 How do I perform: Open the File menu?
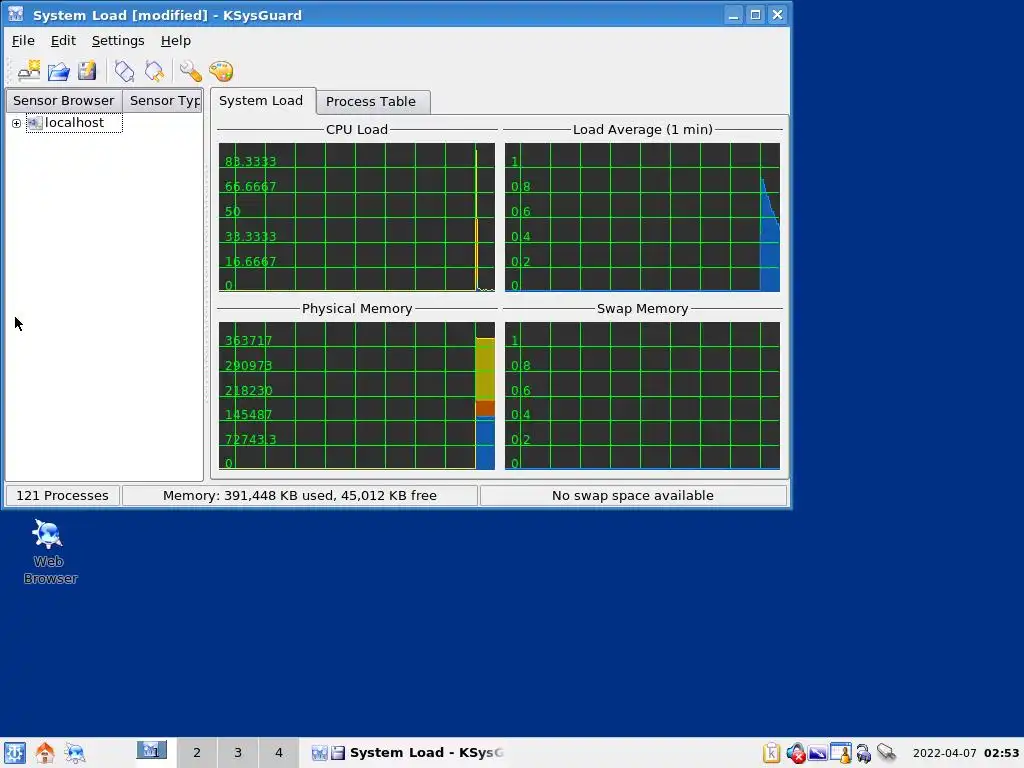(24, 40)
